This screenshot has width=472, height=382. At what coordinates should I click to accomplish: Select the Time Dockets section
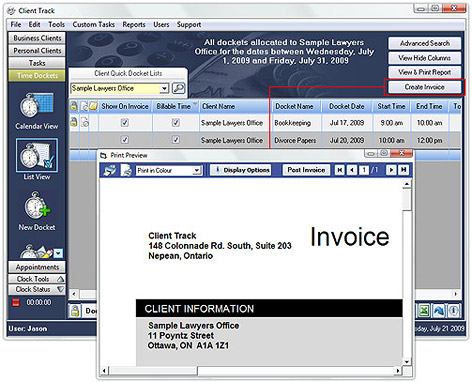[x=37, y=76]
